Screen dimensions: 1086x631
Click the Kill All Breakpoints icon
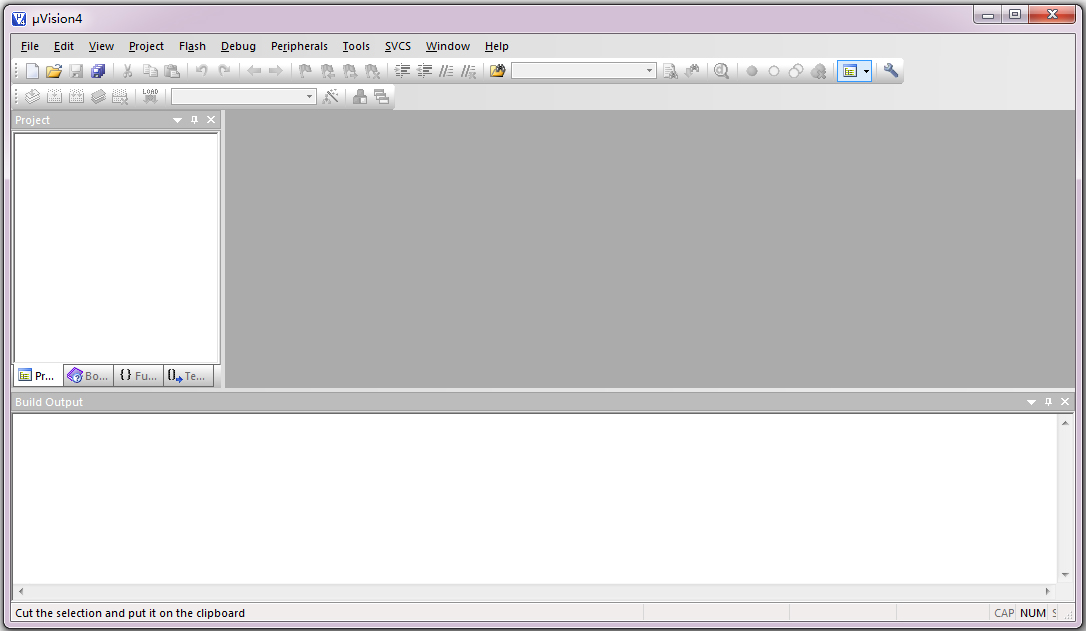click(x=818, y=71)
